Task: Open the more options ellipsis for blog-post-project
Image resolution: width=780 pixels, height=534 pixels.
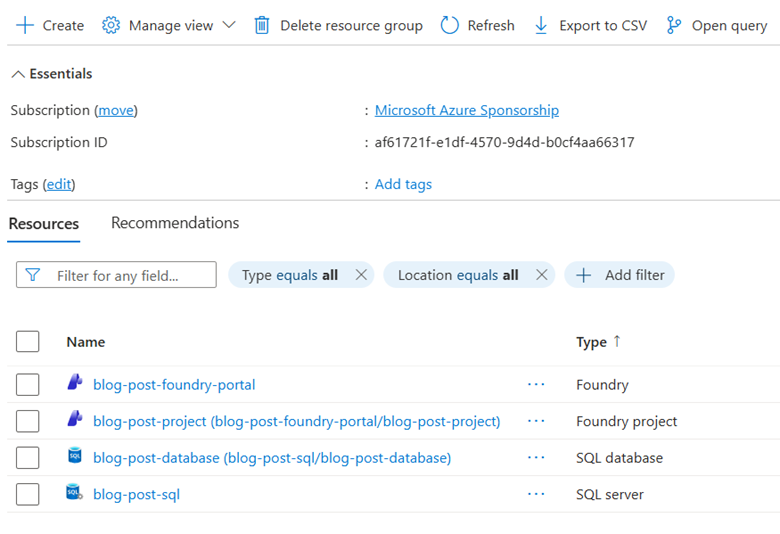Action: click(x=536, y=421)
